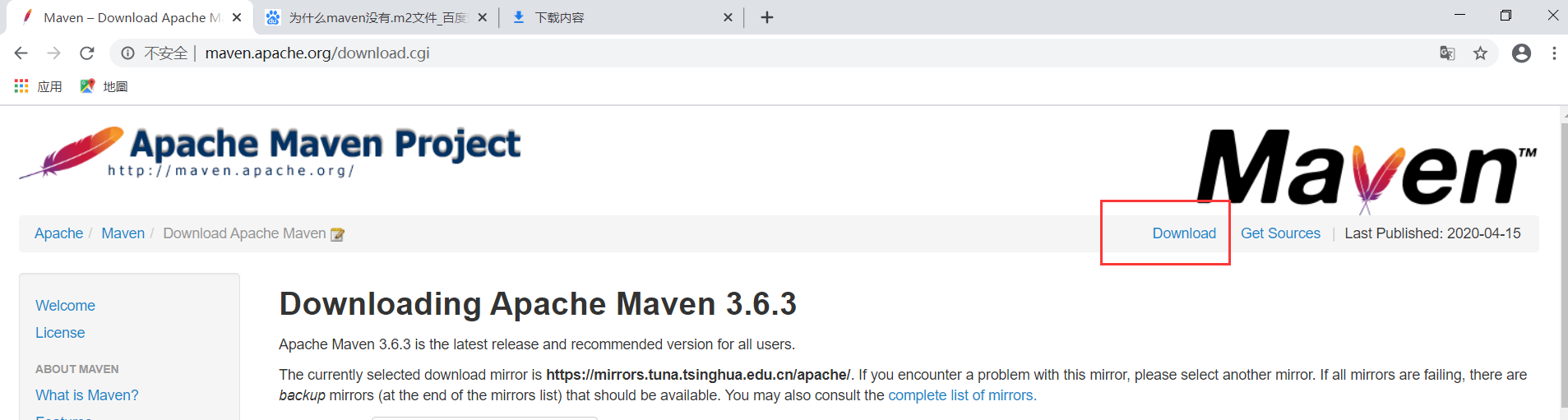Viewport: 1568px width, 420px height.
Task: Open the Get Sources link
Action: (1280, 233)
